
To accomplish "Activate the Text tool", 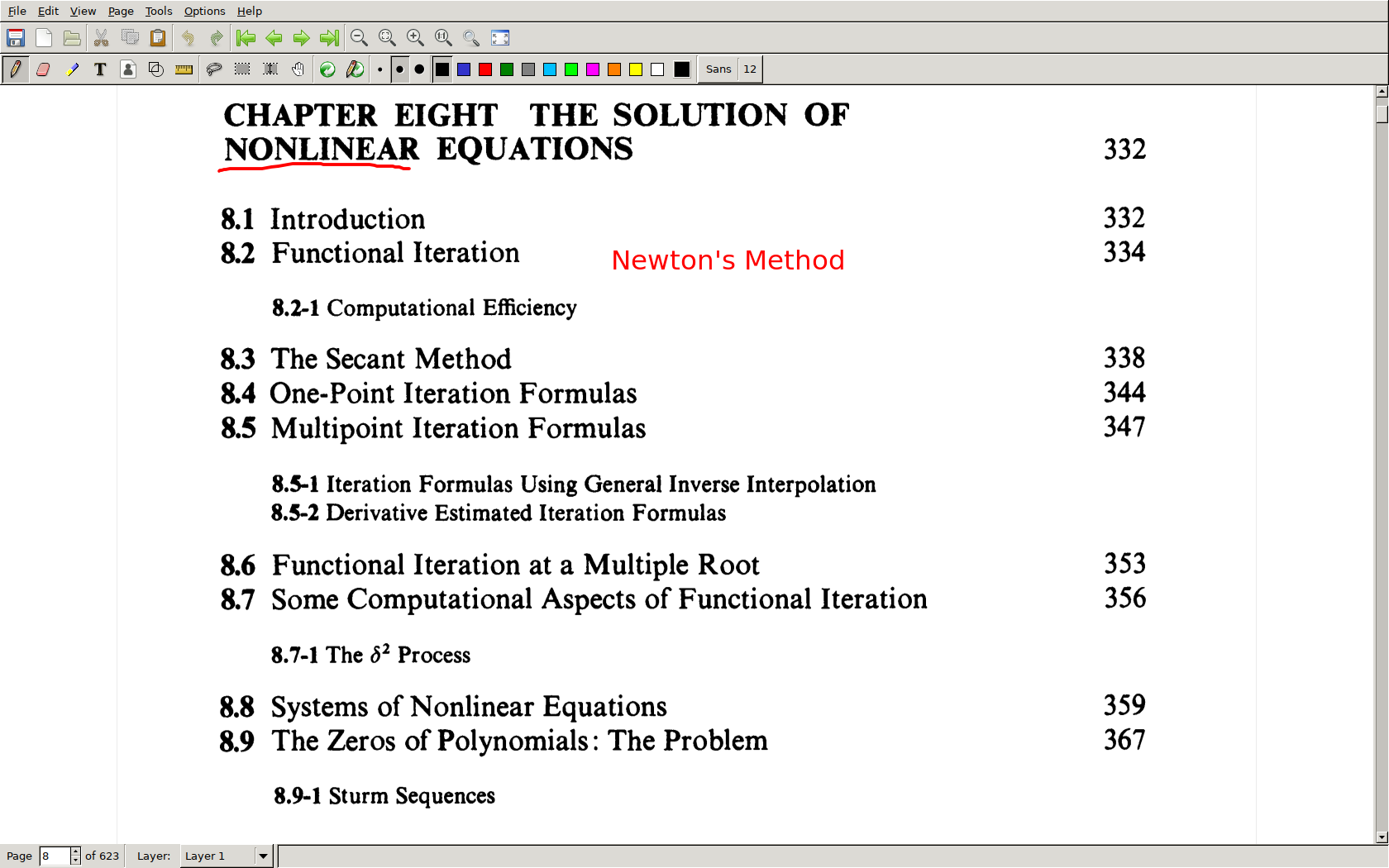I will click(x=100, y=69).
